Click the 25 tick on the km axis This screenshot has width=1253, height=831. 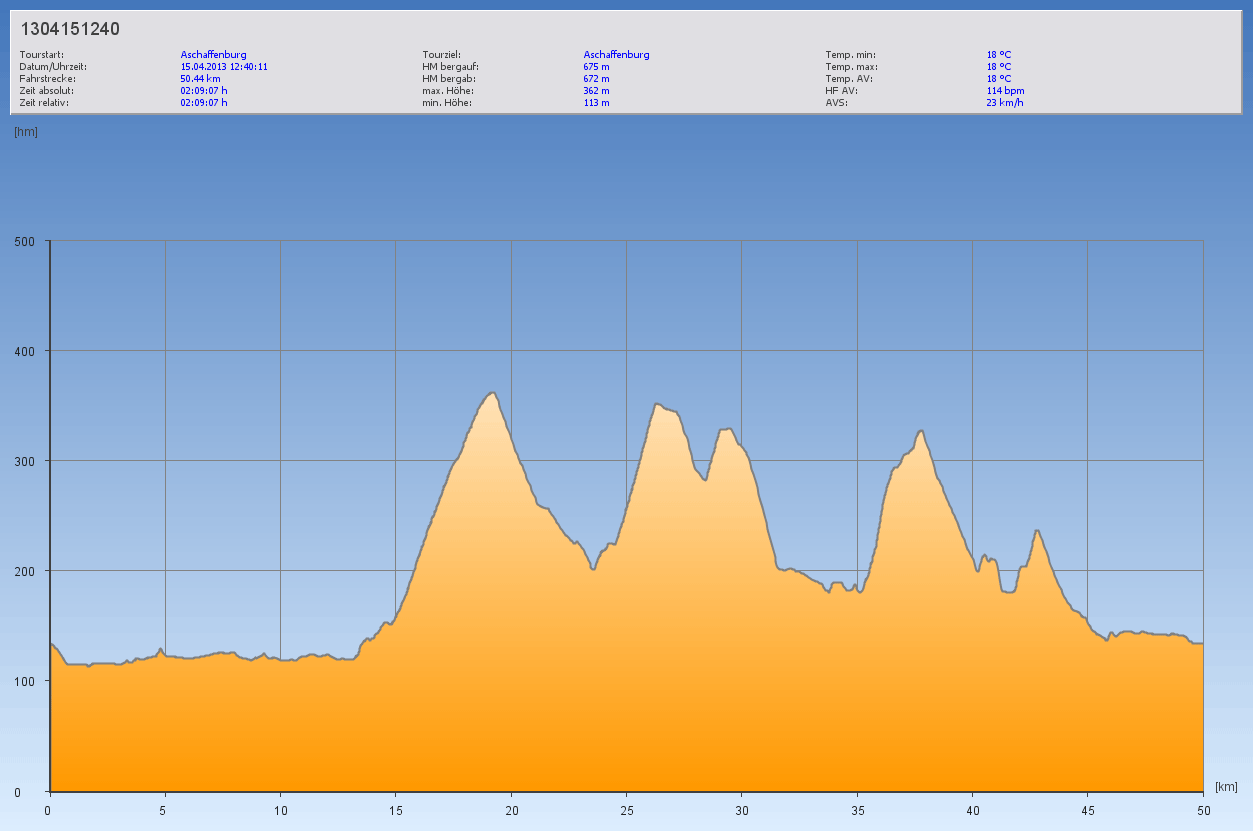pos(626,810)
